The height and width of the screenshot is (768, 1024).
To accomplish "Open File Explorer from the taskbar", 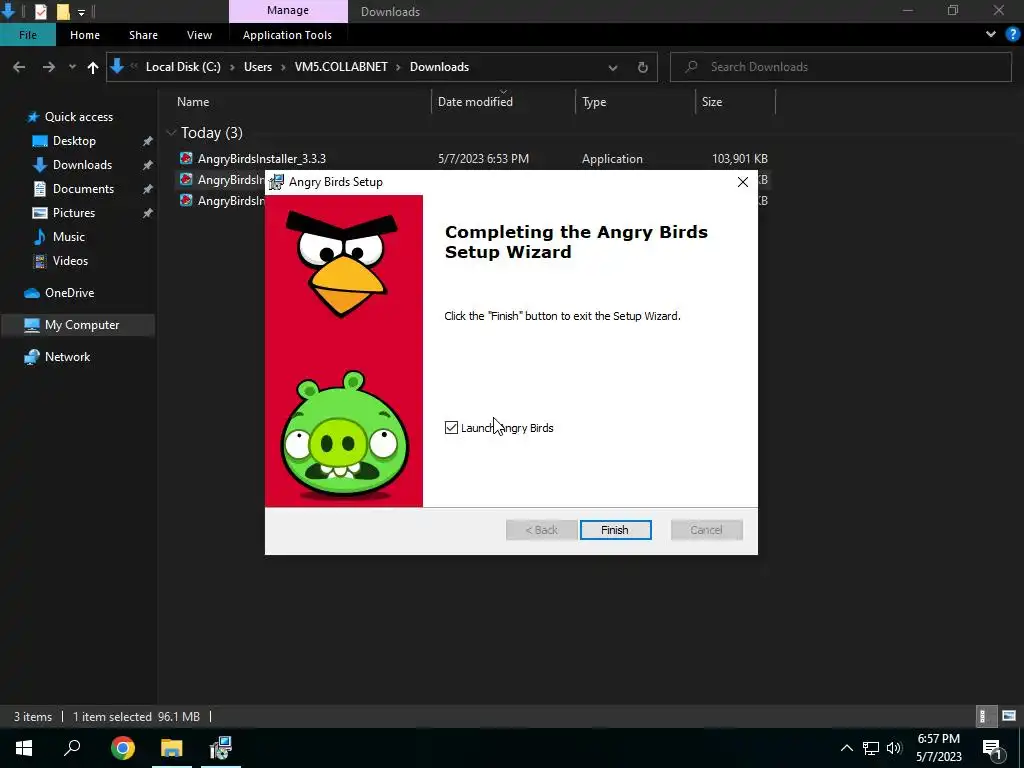I will point(172,748).
